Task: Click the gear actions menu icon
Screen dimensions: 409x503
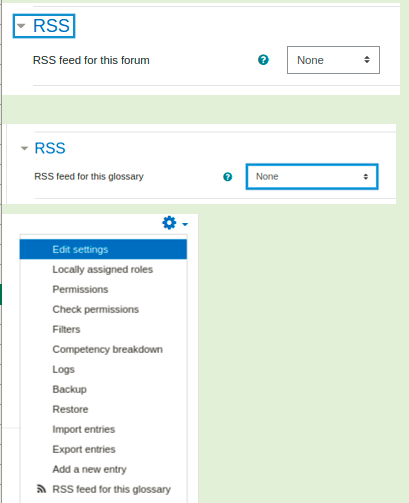Action: click(x=169, y=223)
